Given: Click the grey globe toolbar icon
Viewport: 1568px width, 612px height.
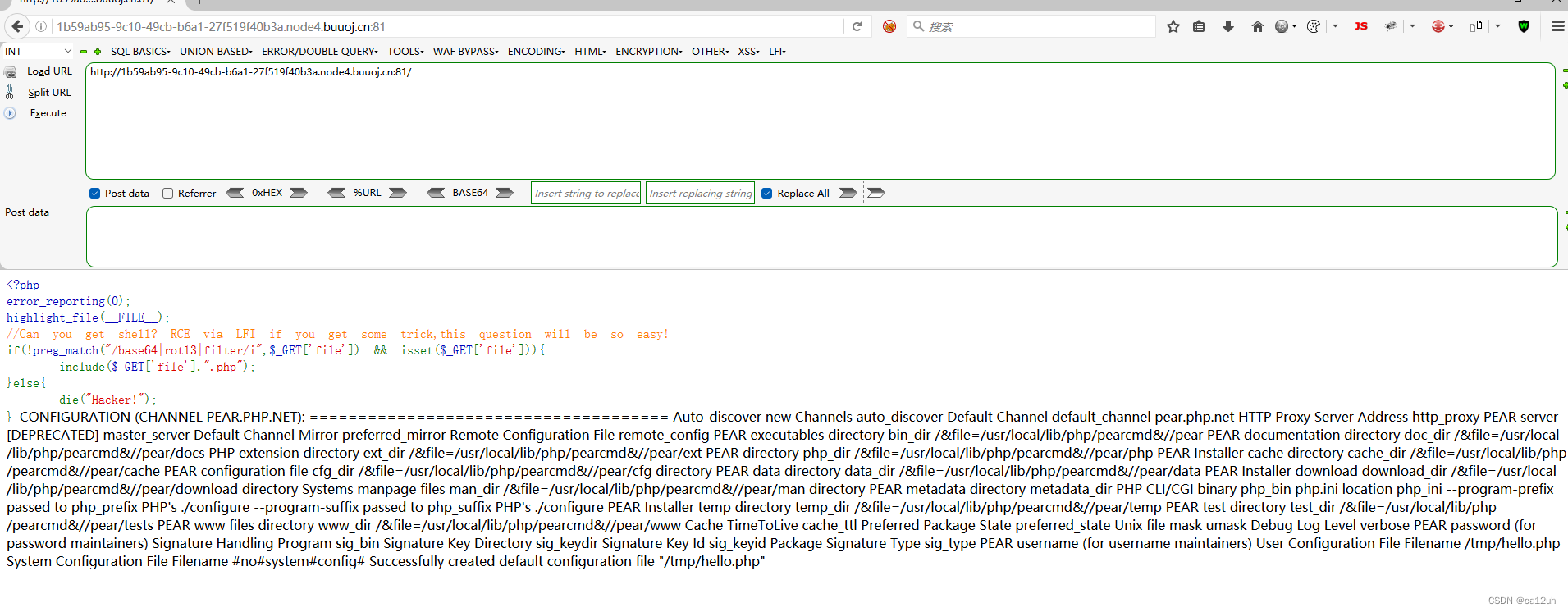Looking at the screenshot, I should coord(1282,26).
